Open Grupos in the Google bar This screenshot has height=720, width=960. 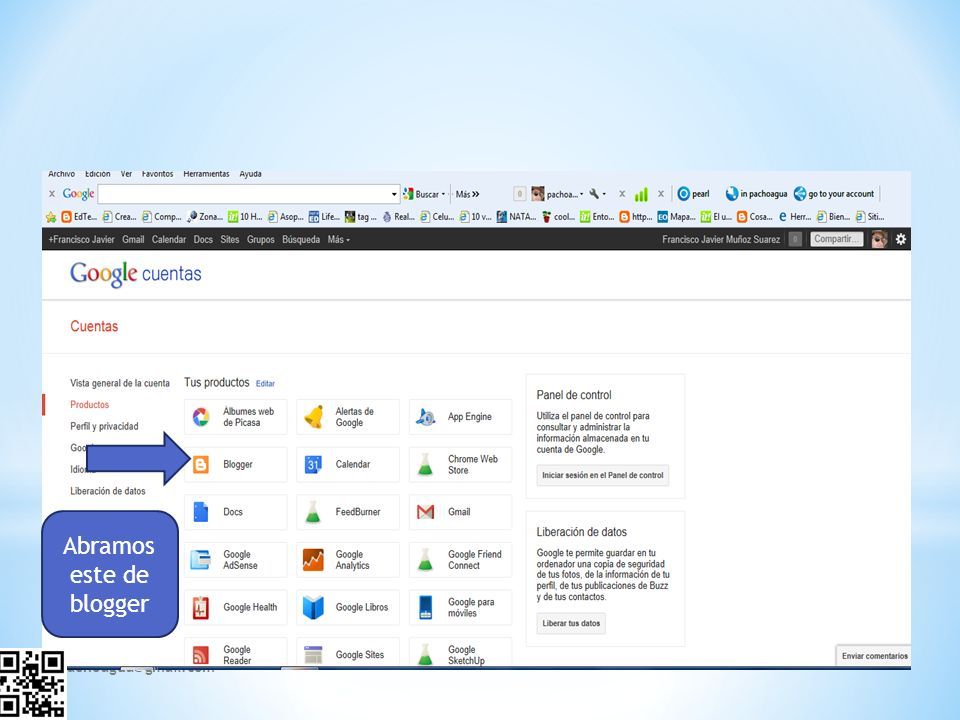[260, 239]
